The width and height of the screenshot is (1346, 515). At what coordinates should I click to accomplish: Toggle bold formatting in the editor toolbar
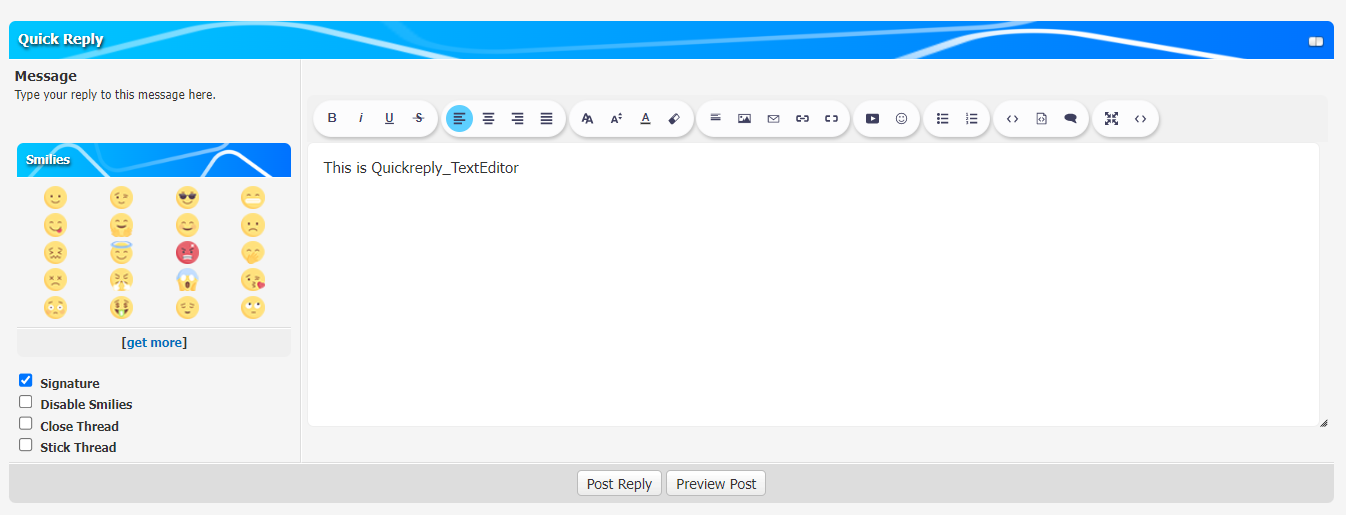pyautogui.click(x=332, y=118)
